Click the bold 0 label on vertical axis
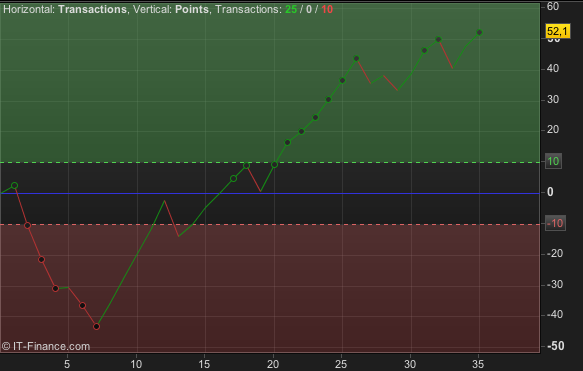Screen dimensions: 583x371 (x=550, y=192)
